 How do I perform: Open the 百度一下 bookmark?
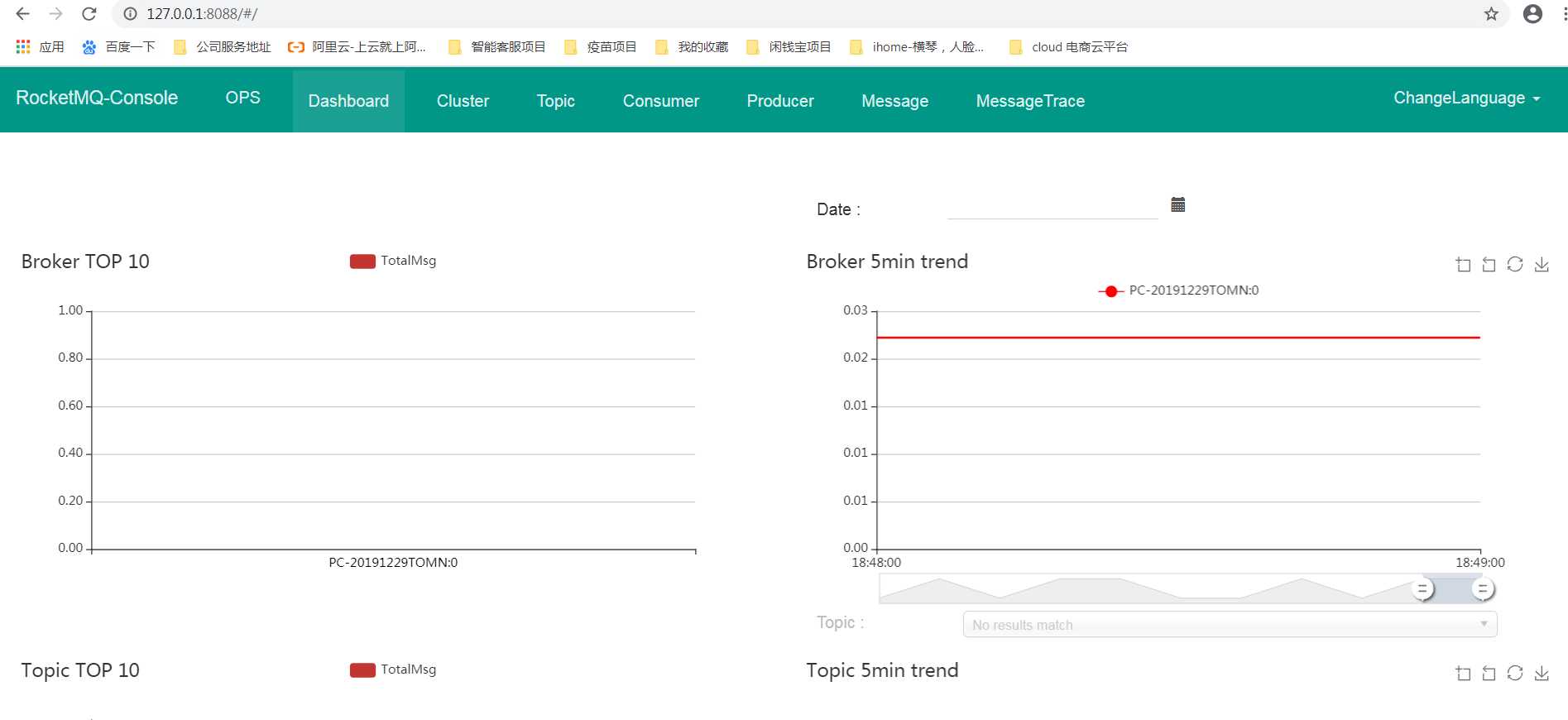click(x=118, y=47)
